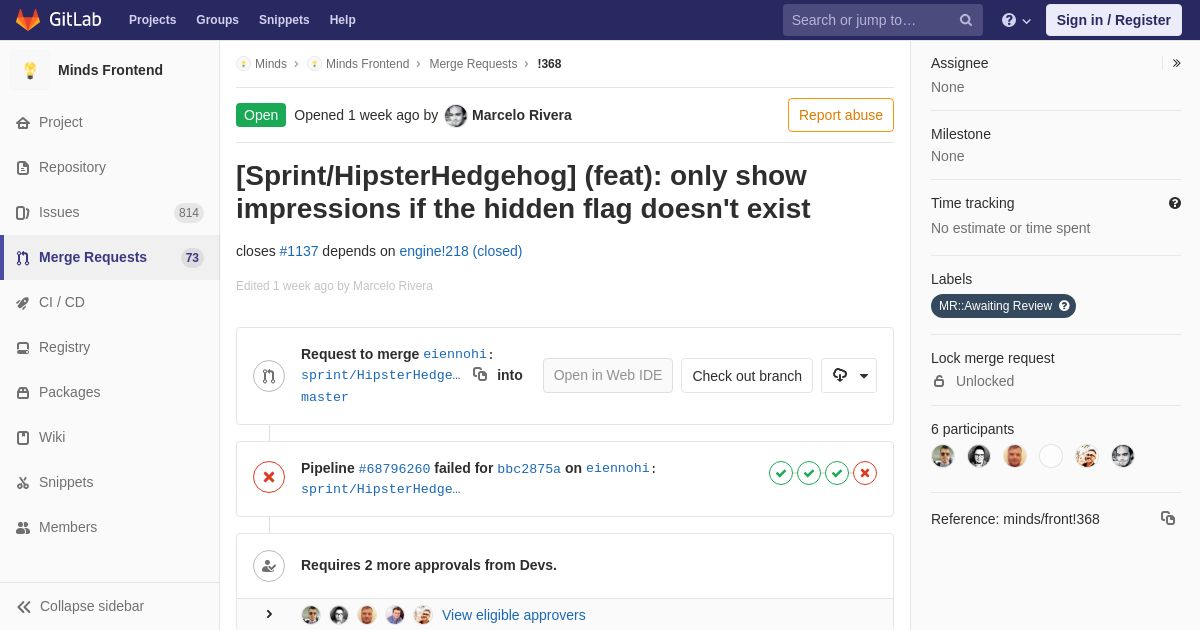Click MR::Awaiting Review label
The width and height of the screenshot is (1200, 630).
[1003, 306]
